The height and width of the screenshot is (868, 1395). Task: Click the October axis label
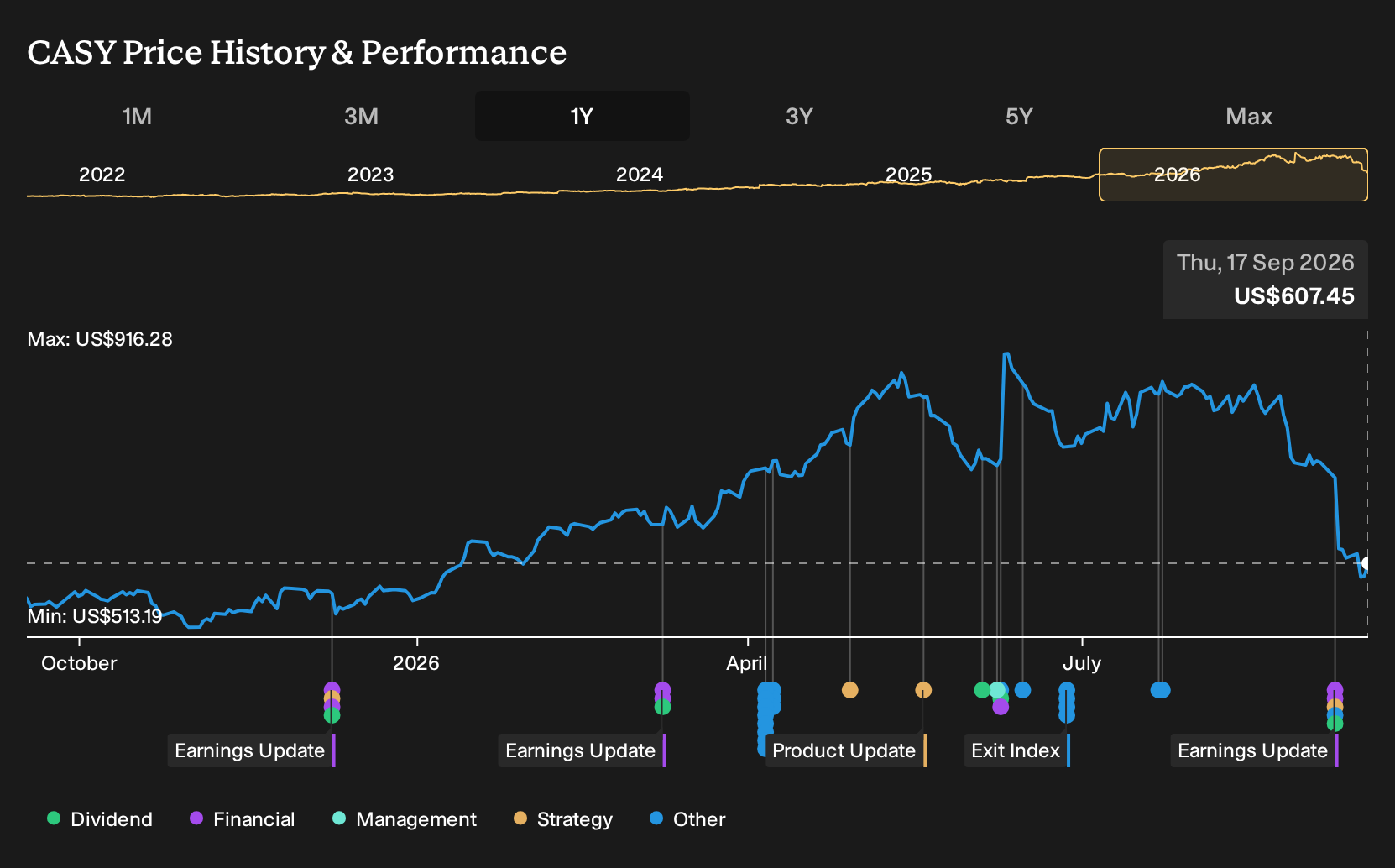tap(79, 663)
